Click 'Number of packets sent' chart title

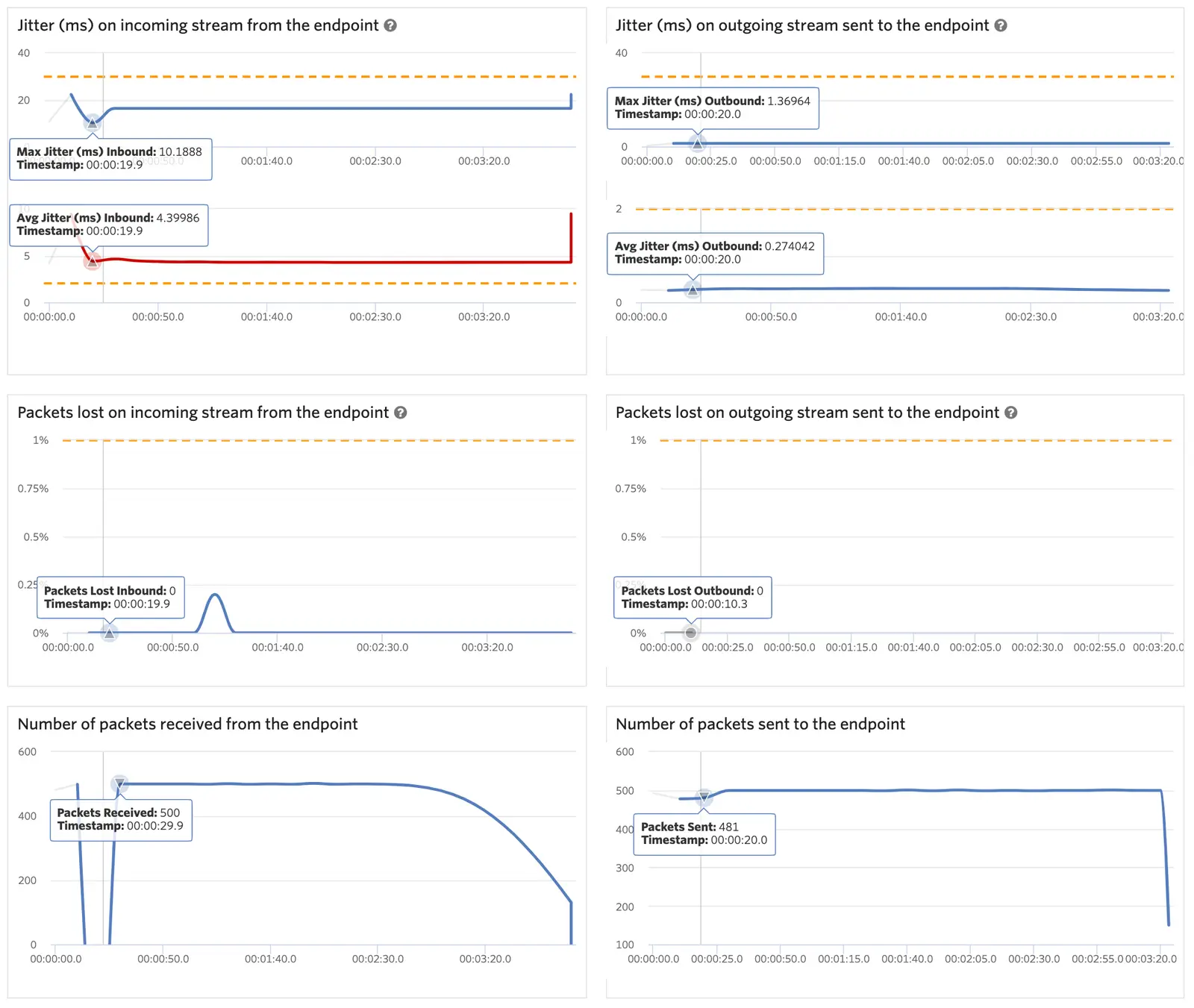(760, 724)
